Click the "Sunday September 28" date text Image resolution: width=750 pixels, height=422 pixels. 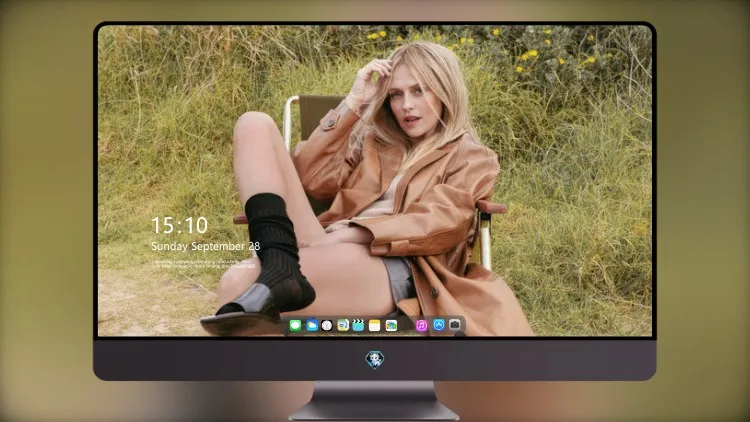206,246
